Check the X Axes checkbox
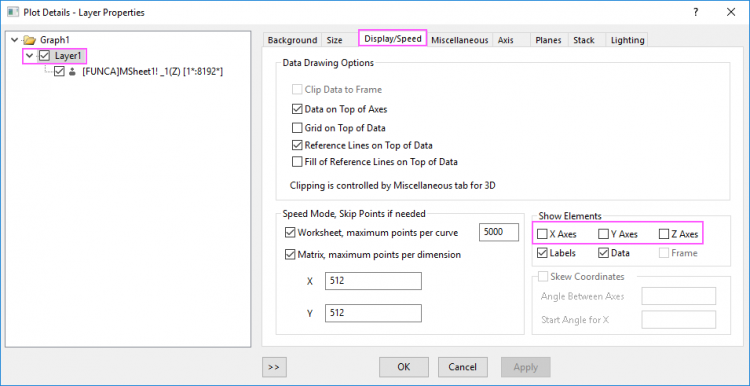The image size is (750, 386). point(542,234)
